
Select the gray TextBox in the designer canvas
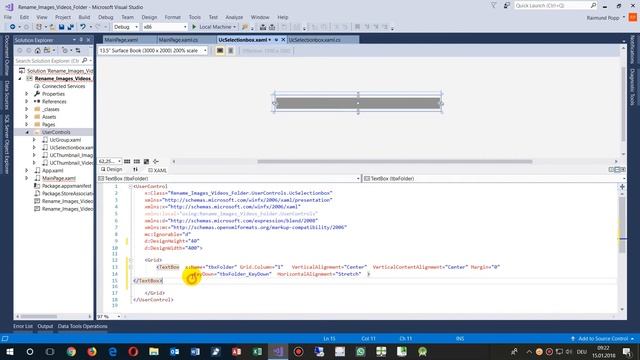click(358, 103)
